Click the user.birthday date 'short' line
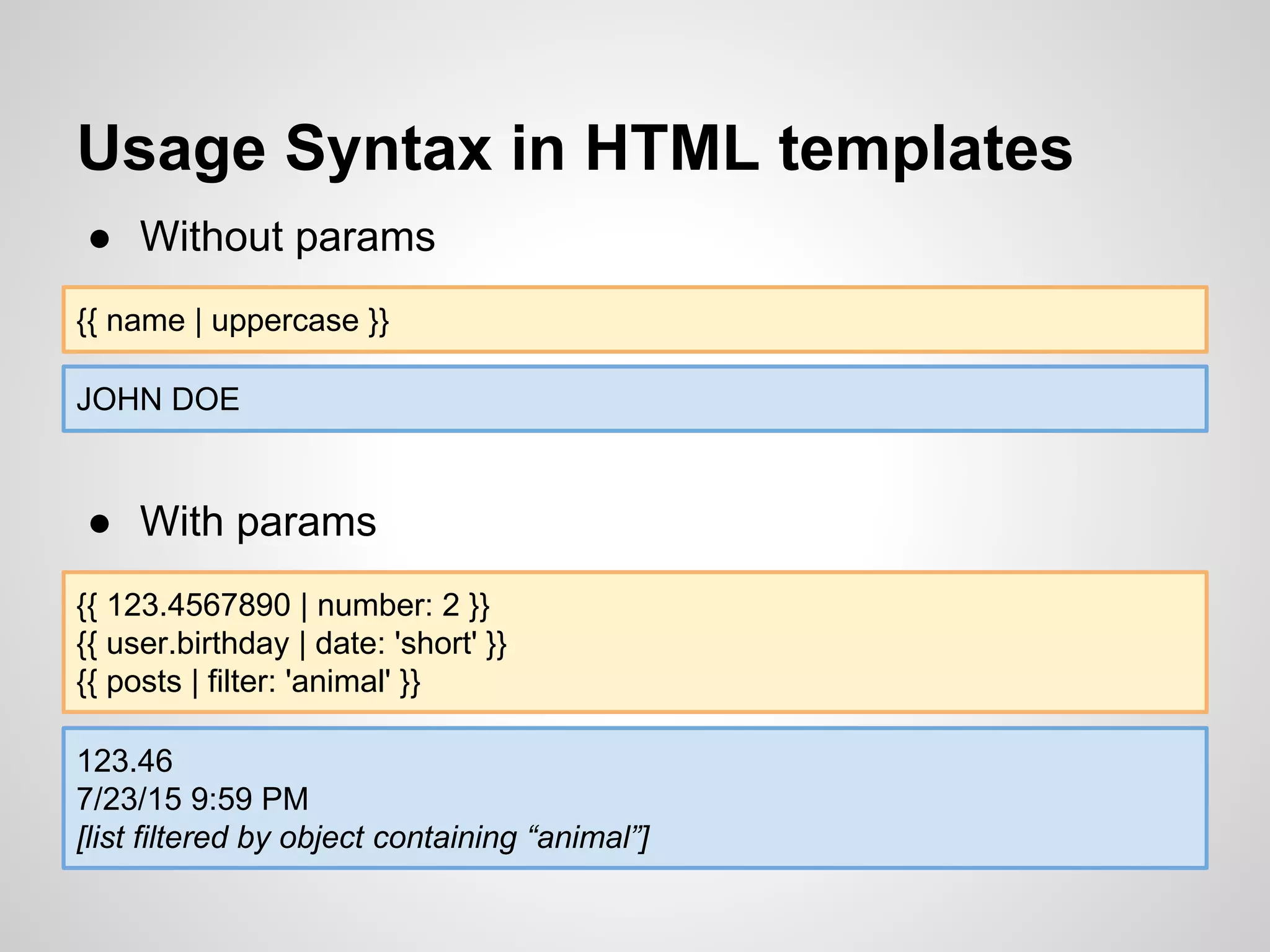This screenshot has width=1270, height=952. 292,644
